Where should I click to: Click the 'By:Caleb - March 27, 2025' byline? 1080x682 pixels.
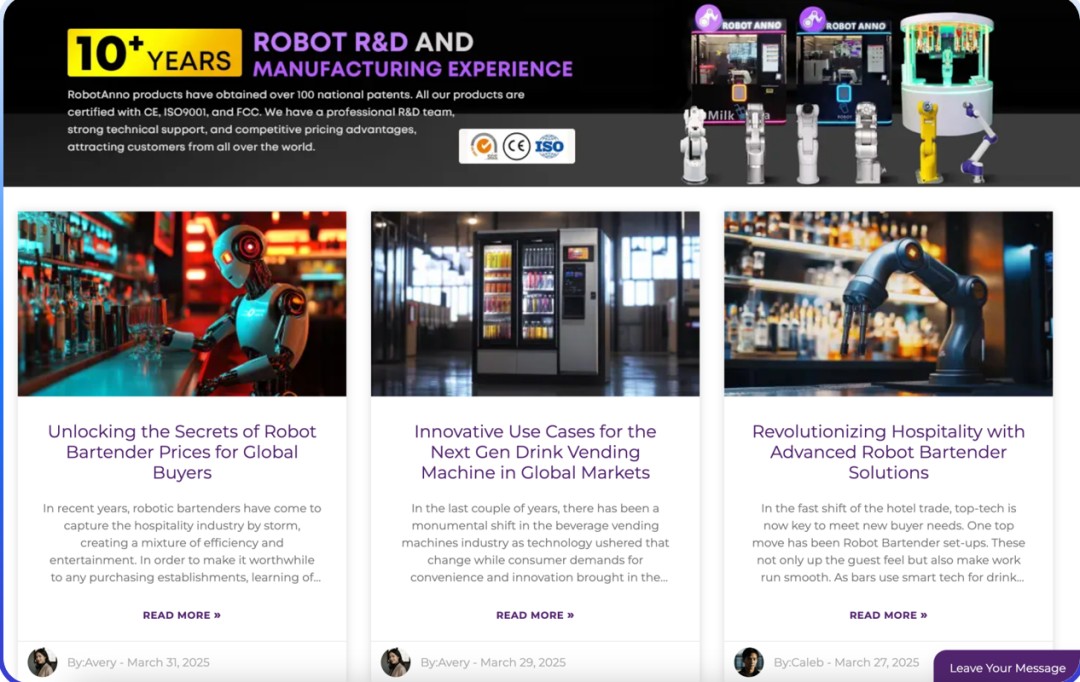[x=855, y=662]
